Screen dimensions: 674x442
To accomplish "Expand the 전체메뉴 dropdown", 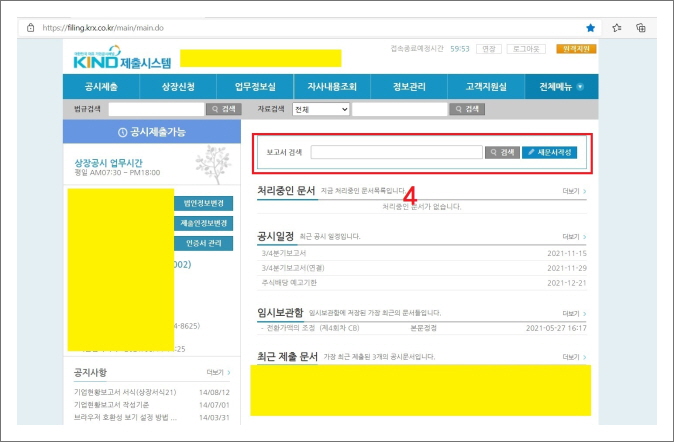I will coord(561,87).
